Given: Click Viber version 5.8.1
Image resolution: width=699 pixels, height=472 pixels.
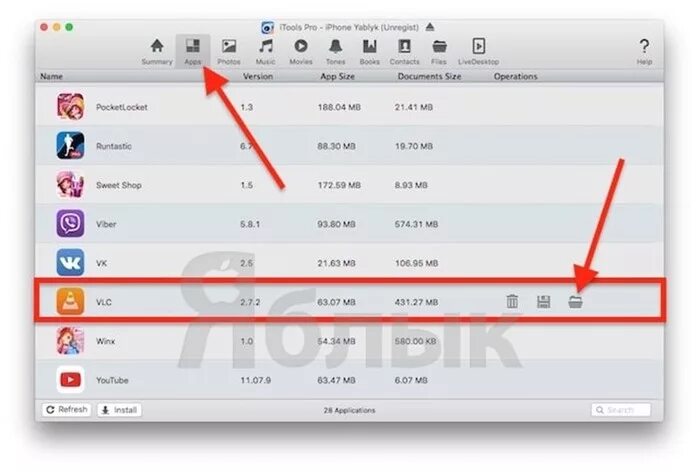Looking at the screenshot, I should point(250,224).
